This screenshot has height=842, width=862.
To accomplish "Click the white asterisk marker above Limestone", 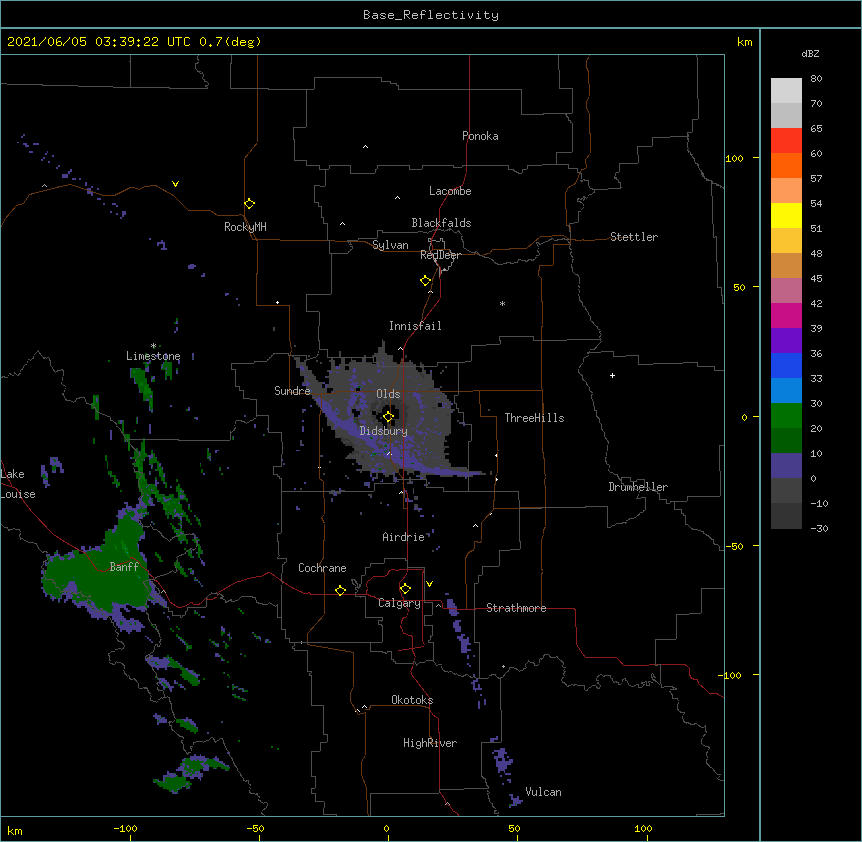I will 153,346.
